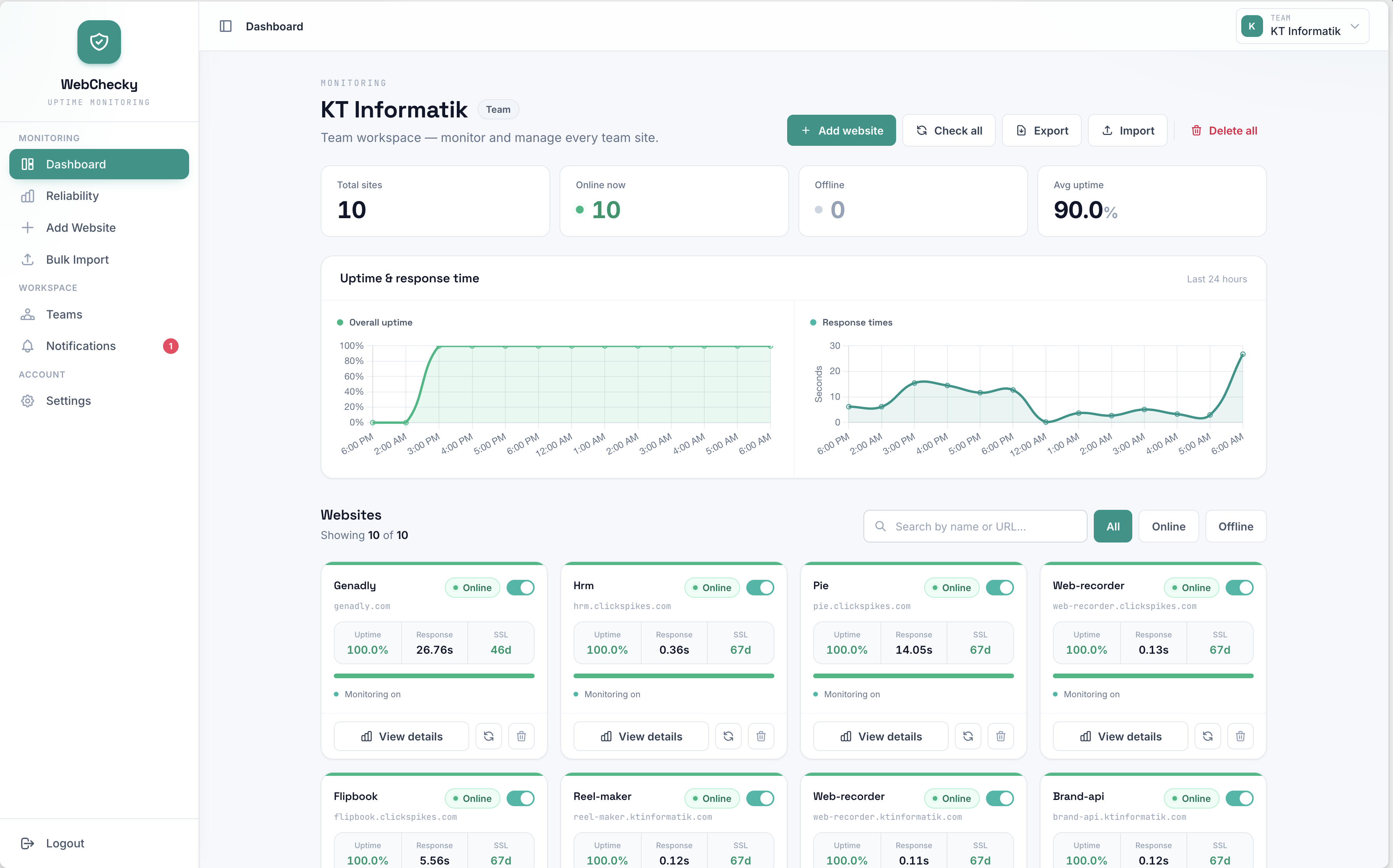Open Add Website in sidebar
The height and width of the screenshot is (868, 1393).
pyautogui.click(x=99, y=227)
